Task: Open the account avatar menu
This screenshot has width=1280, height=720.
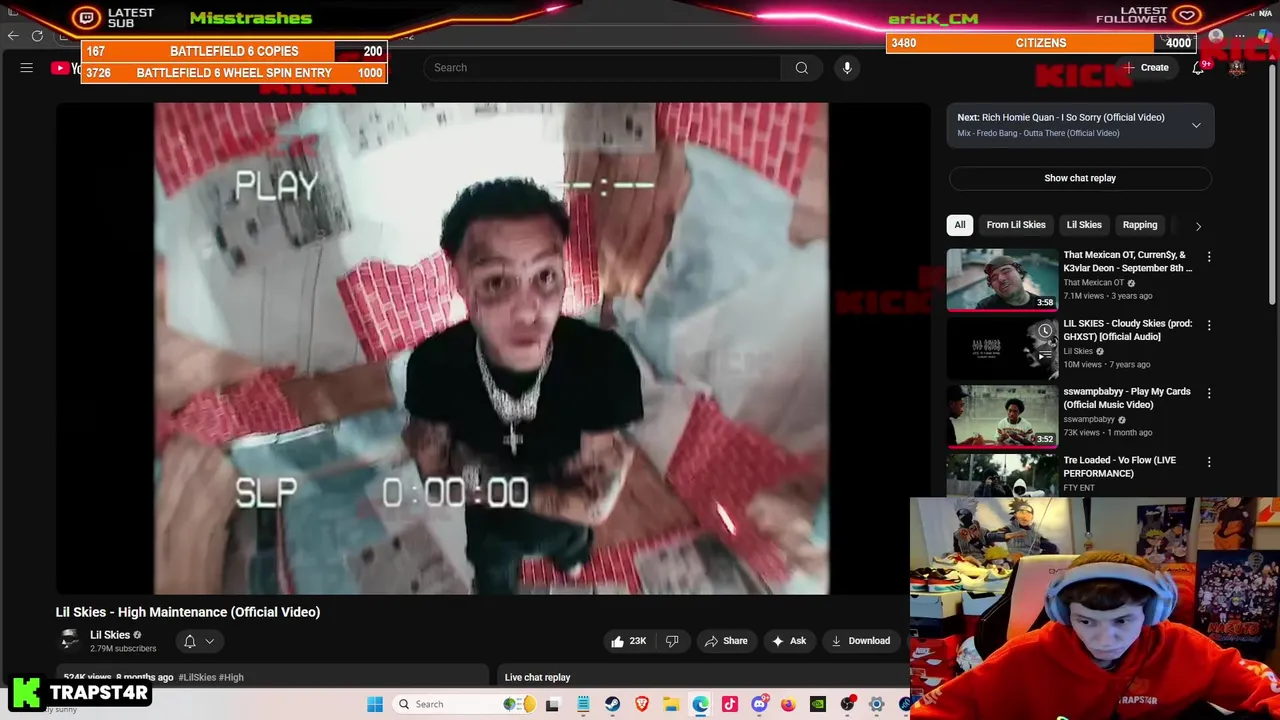Action: click(1237, 68)
